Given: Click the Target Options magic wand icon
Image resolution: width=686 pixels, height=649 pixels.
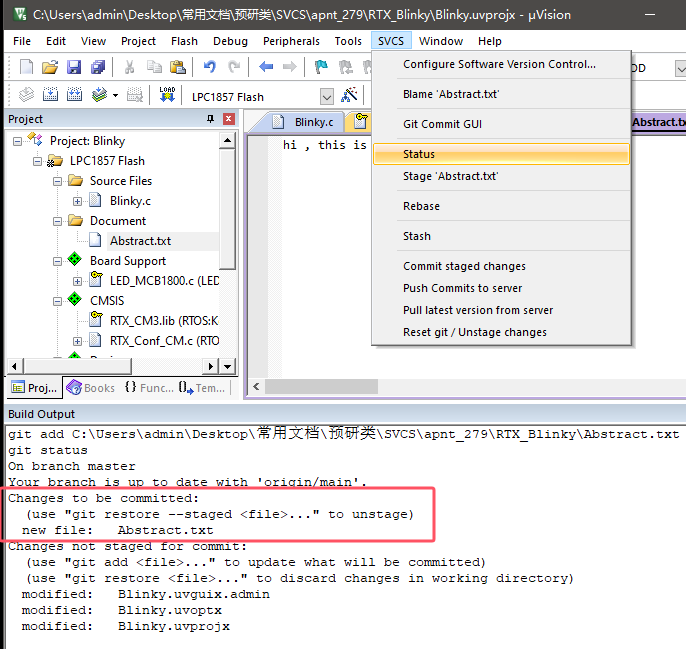Looking at the screenshot, I should pos(350,95).
